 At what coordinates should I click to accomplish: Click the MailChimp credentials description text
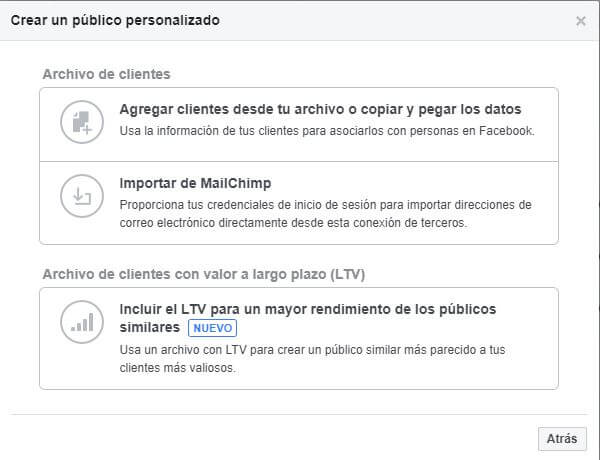[325, 204]
